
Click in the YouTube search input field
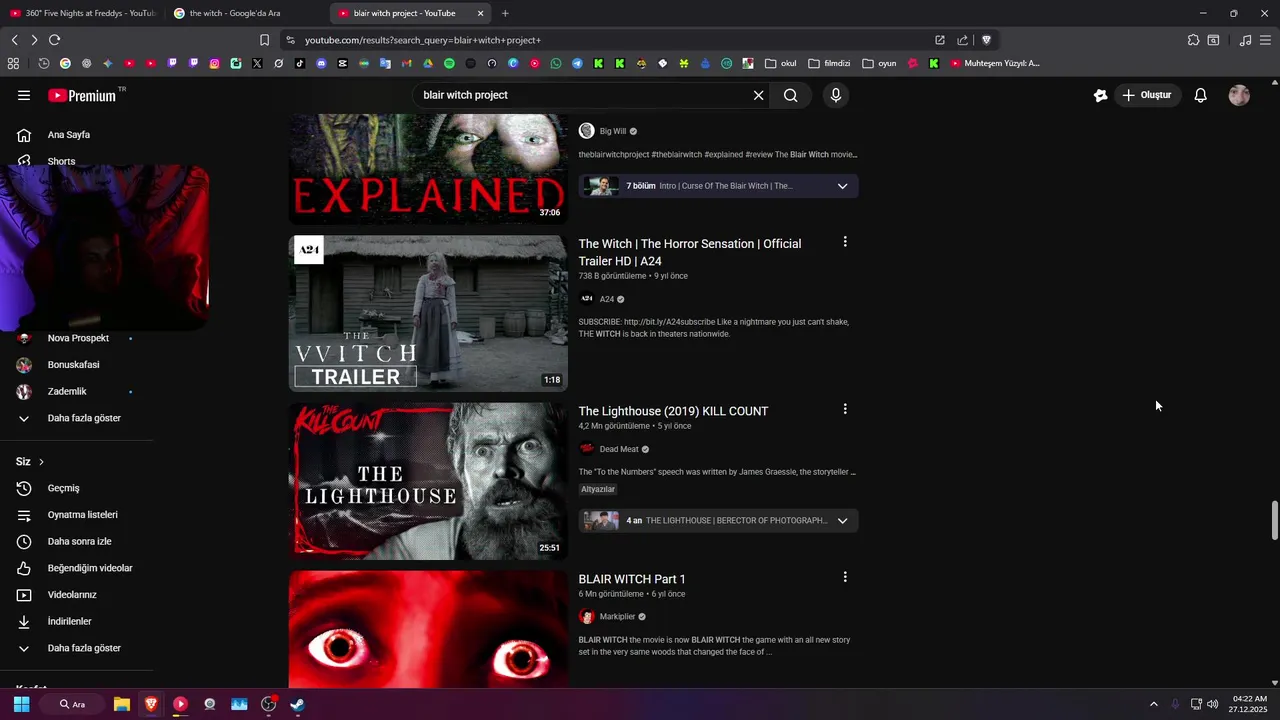[x=583, y=95]
